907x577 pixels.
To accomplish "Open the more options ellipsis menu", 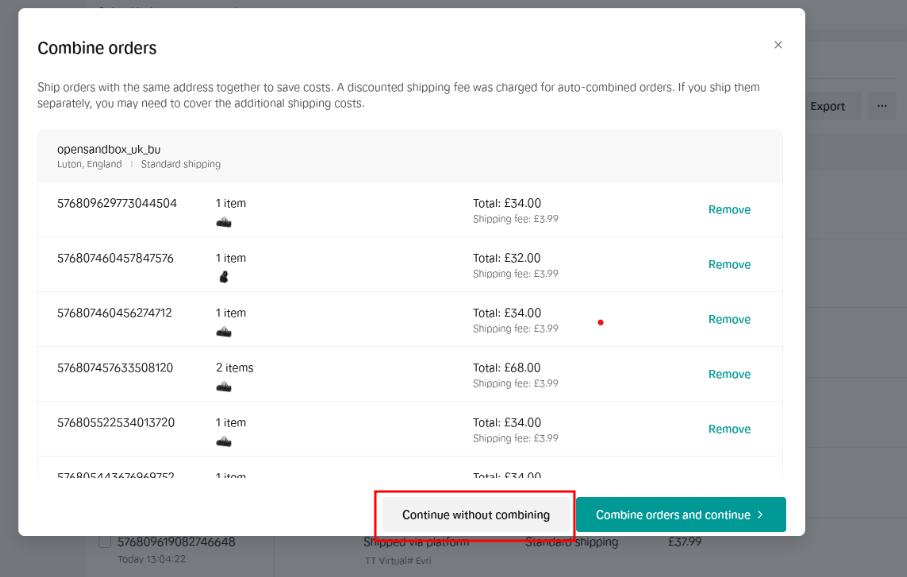I will pos(881,106).
